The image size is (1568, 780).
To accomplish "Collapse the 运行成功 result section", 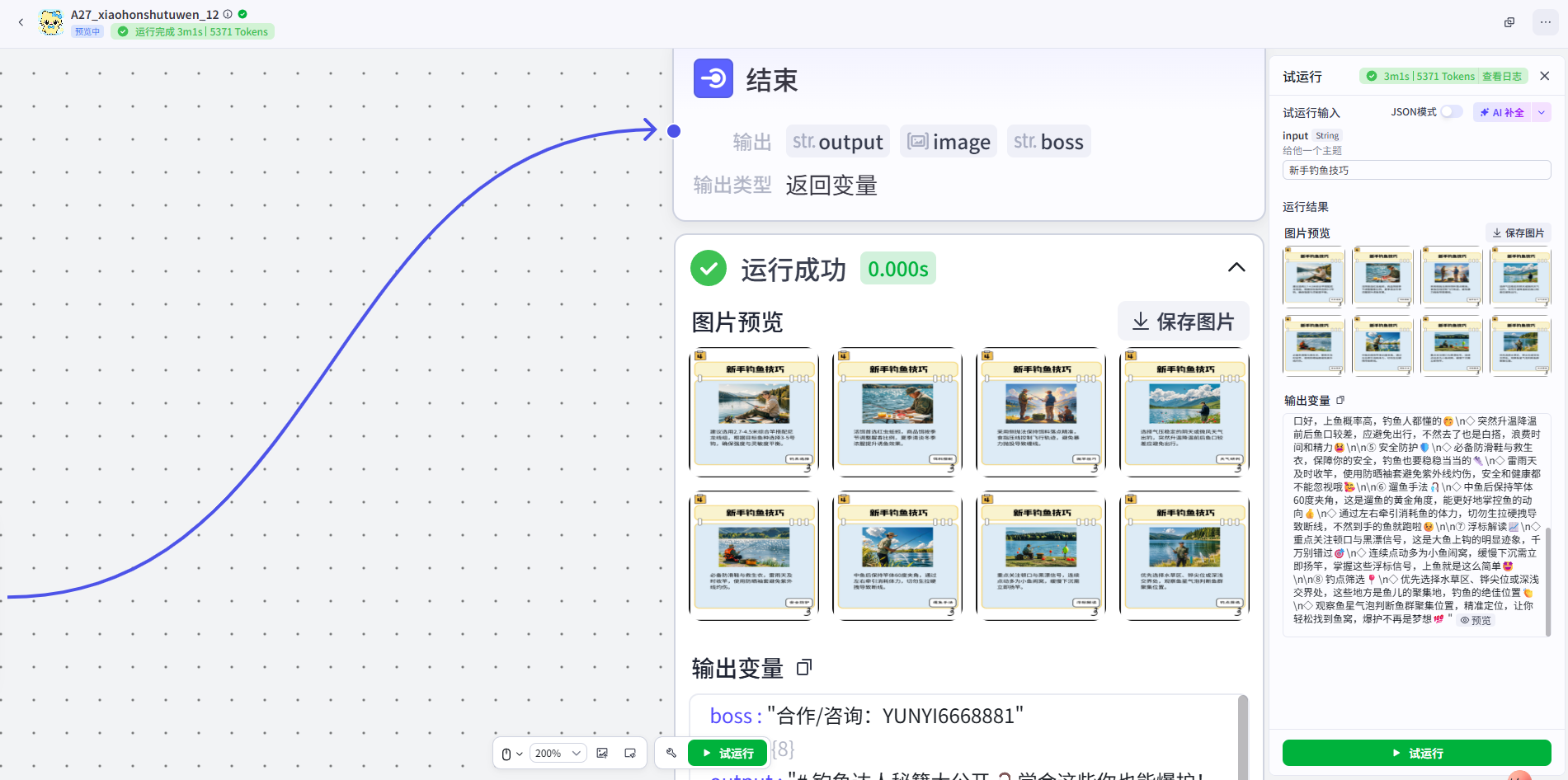I will [1236, 267].
